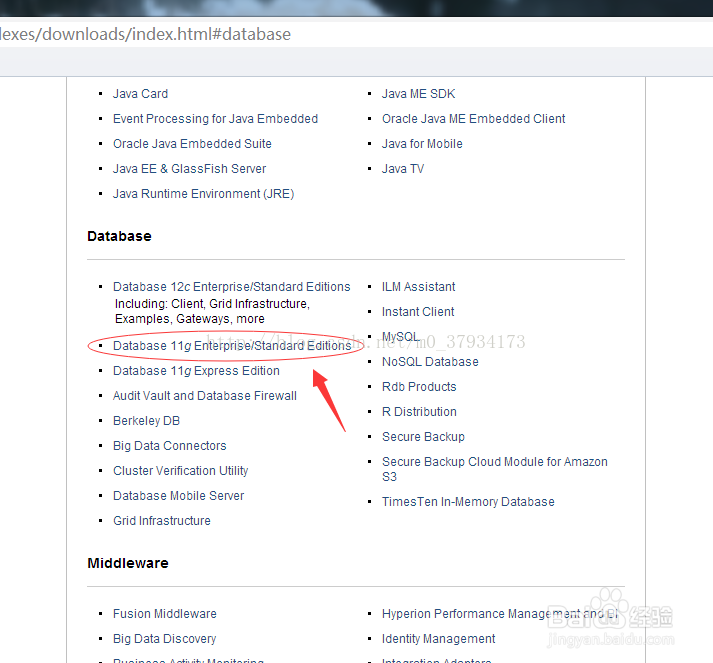Open the Java TV link
The height and width of the screenshot is (663, 713).
[403, 169]
